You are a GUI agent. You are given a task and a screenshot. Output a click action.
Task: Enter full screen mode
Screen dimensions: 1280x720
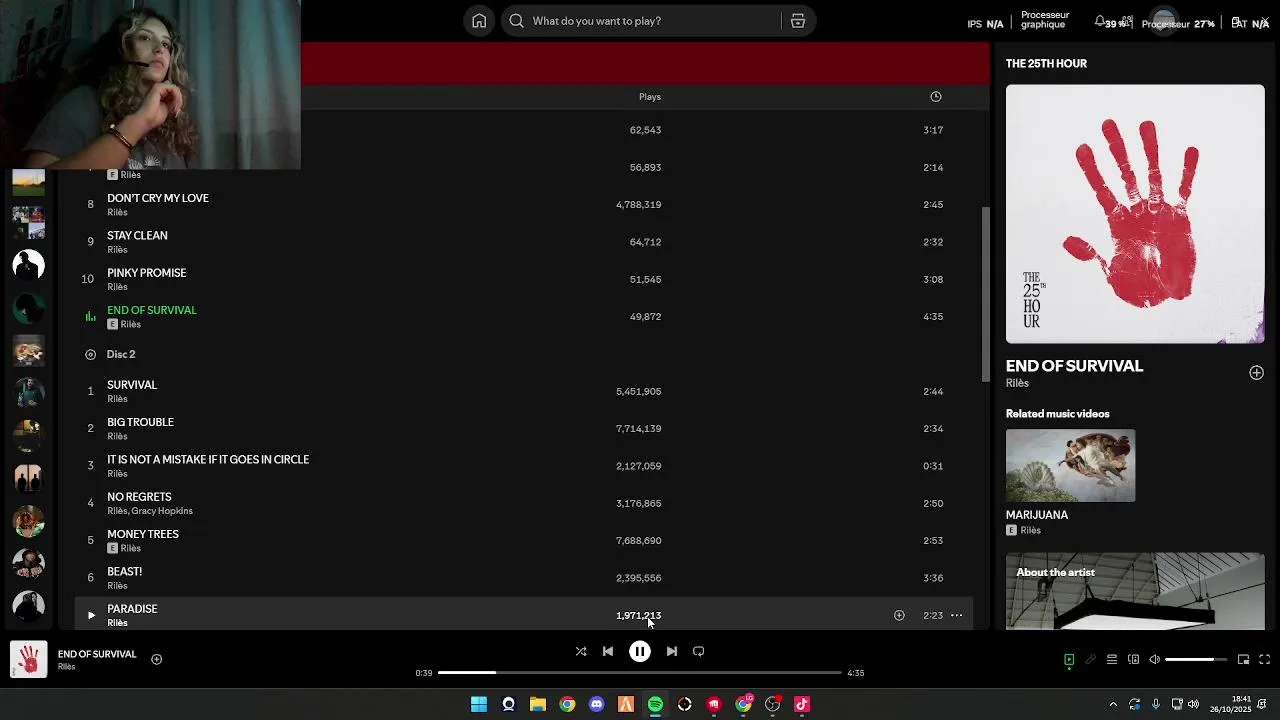tap(1264, 659)
